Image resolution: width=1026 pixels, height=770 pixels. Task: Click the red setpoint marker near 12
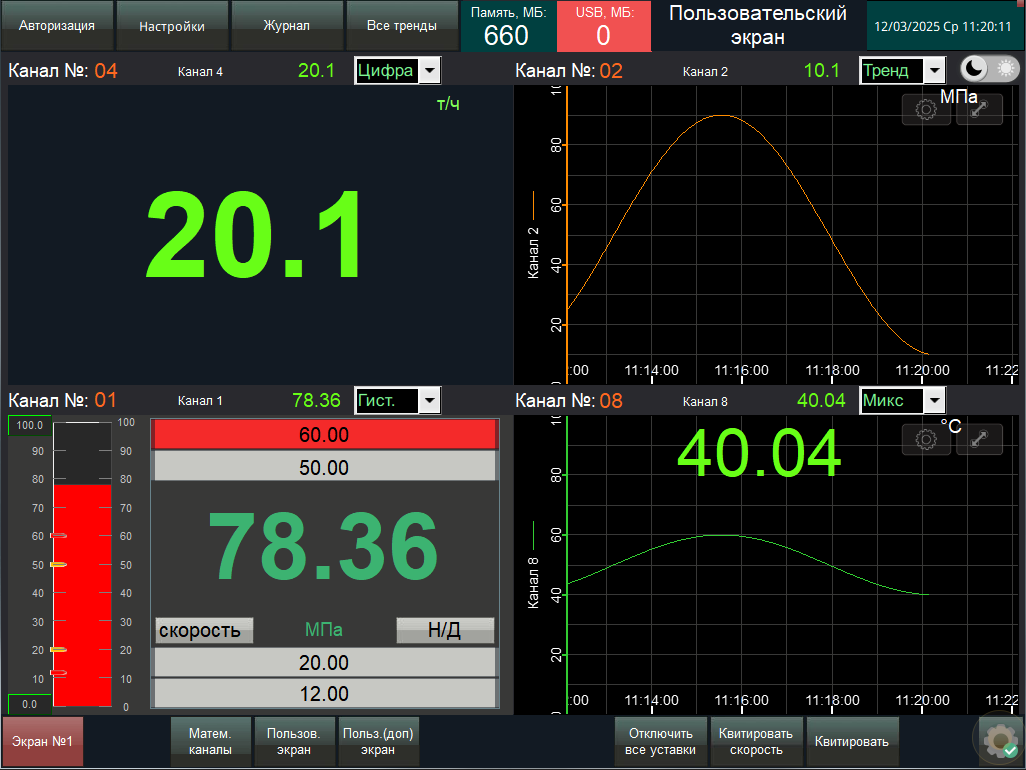click(58, 673)
